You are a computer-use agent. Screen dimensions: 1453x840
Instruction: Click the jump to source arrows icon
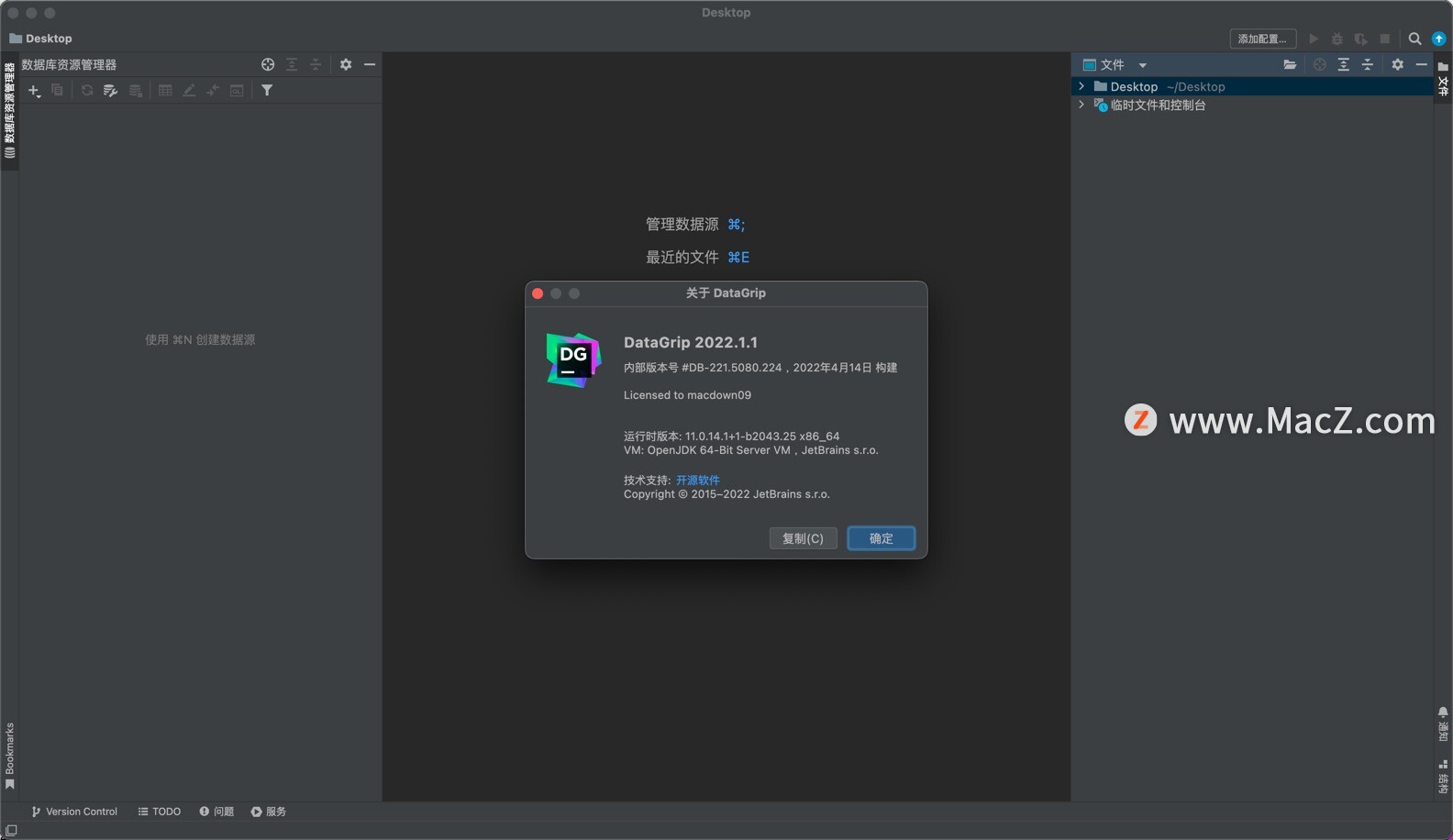click(213, 91)
